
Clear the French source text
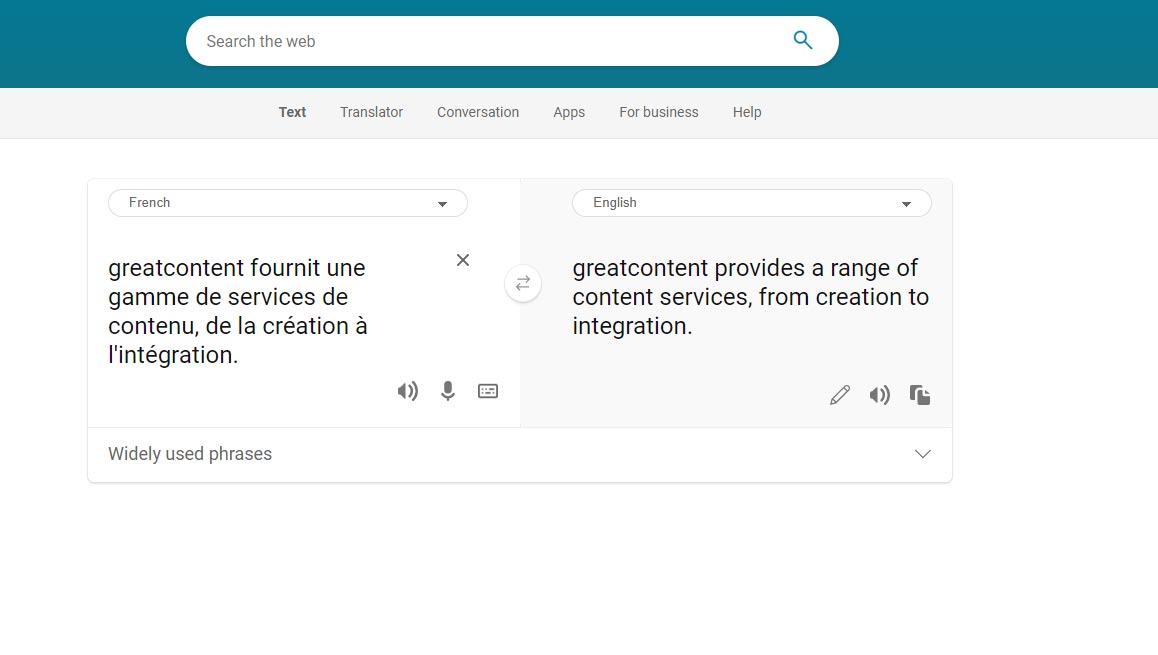[x=463, y=260]
